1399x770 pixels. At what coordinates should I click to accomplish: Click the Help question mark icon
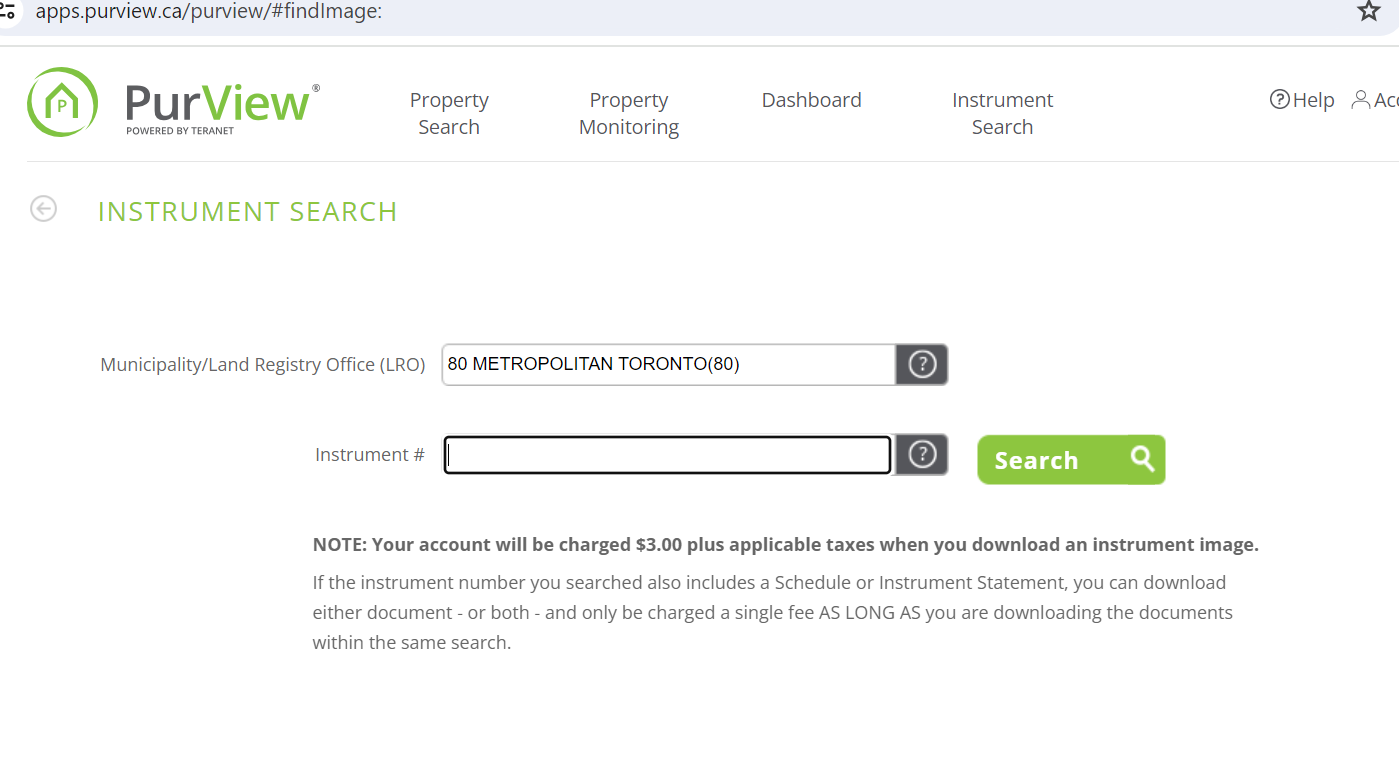coord(1279,99)
